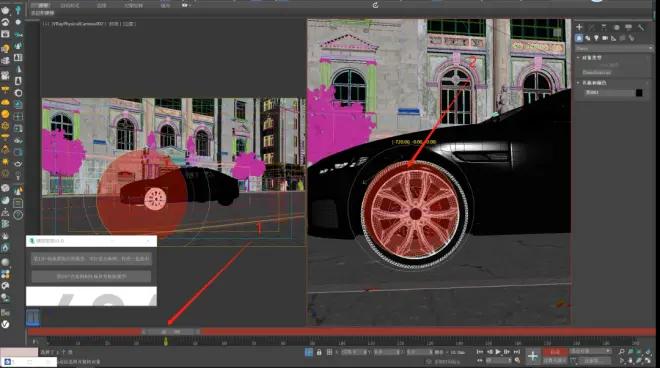Open the Utilities wrench panel icon
This screenshot has width=660, height=368.
[641, 27]
